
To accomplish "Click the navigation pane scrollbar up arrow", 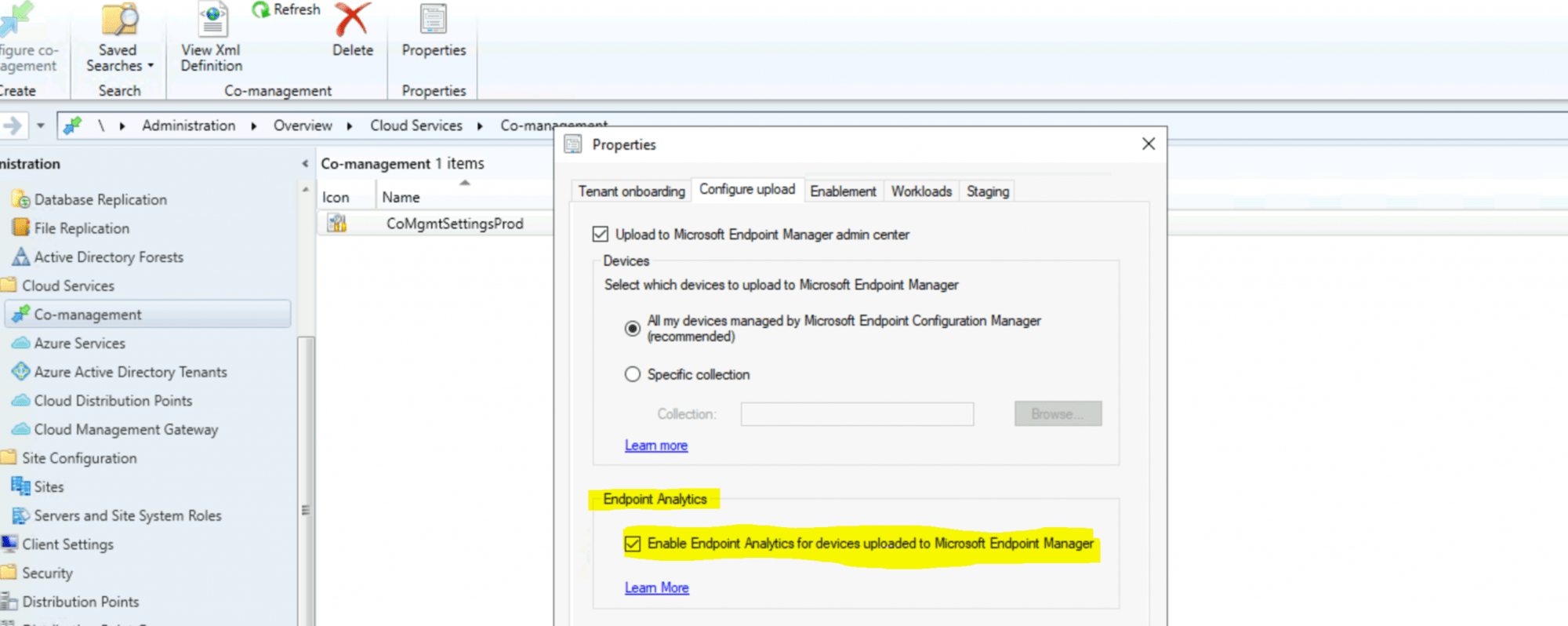I will (x=305, y=190).
